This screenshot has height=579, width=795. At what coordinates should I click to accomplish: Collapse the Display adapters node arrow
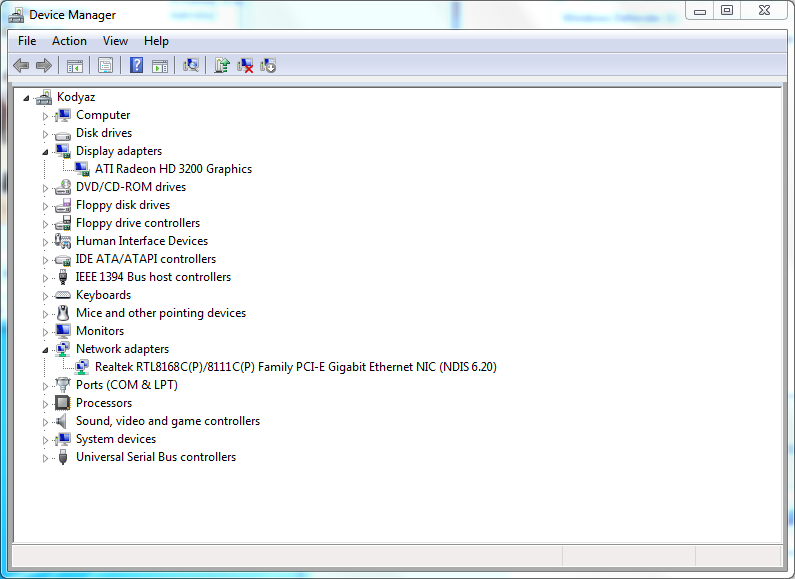(45, 152)
